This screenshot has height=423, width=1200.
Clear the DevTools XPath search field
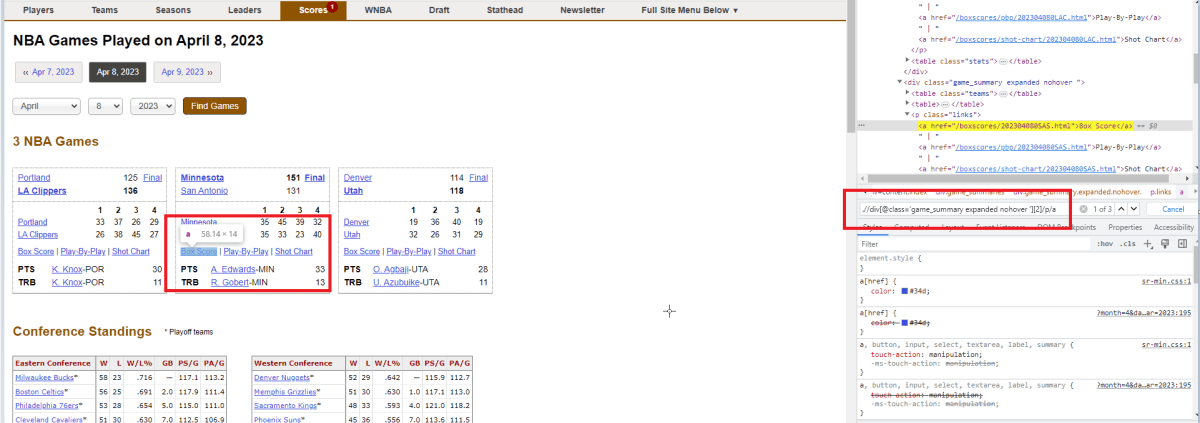tap(1083, 209)
